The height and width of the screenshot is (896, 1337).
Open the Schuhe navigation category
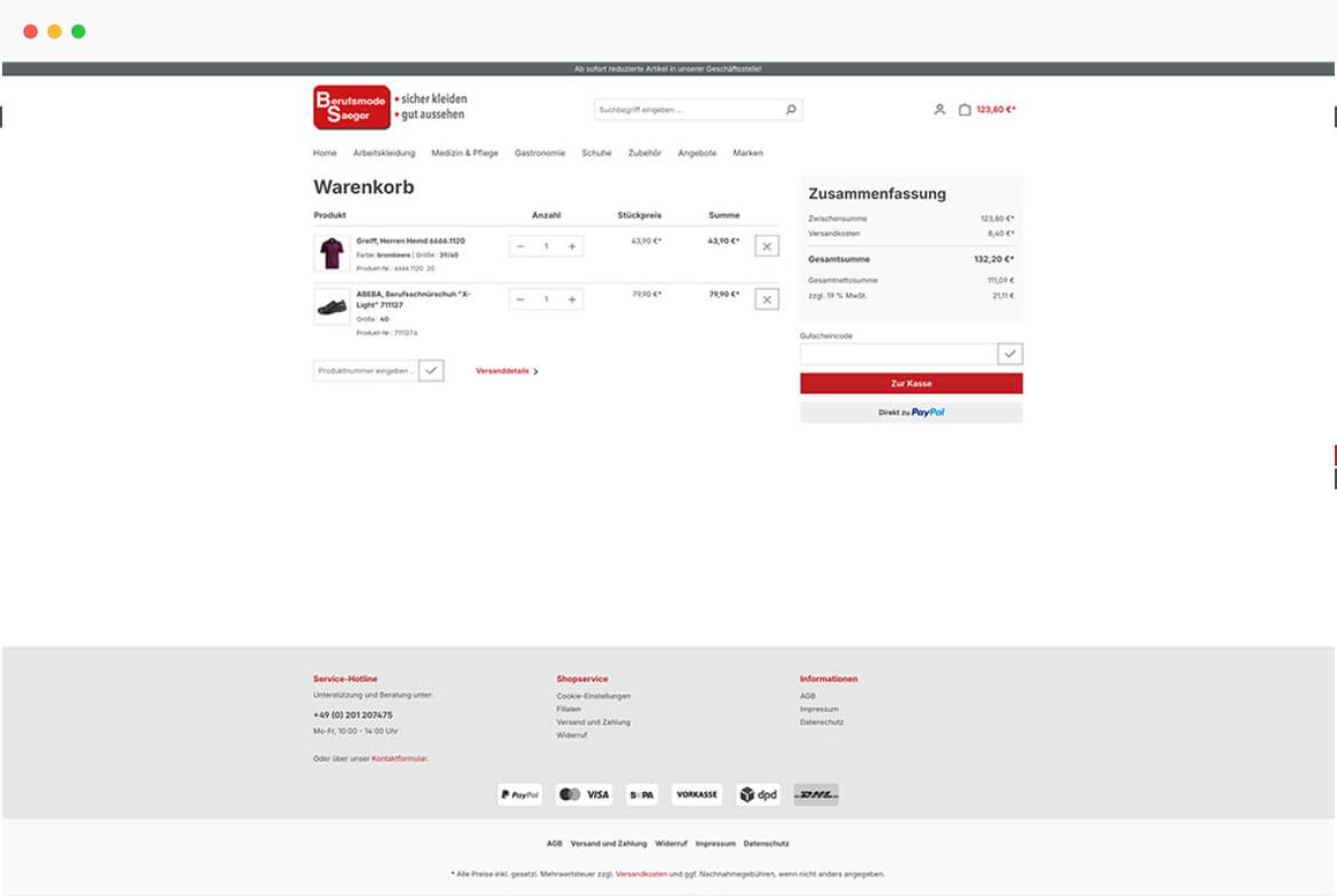coord(596,153)
